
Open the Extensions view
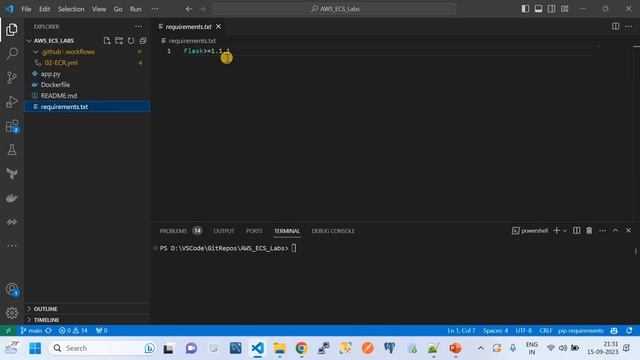coord(12,126)
